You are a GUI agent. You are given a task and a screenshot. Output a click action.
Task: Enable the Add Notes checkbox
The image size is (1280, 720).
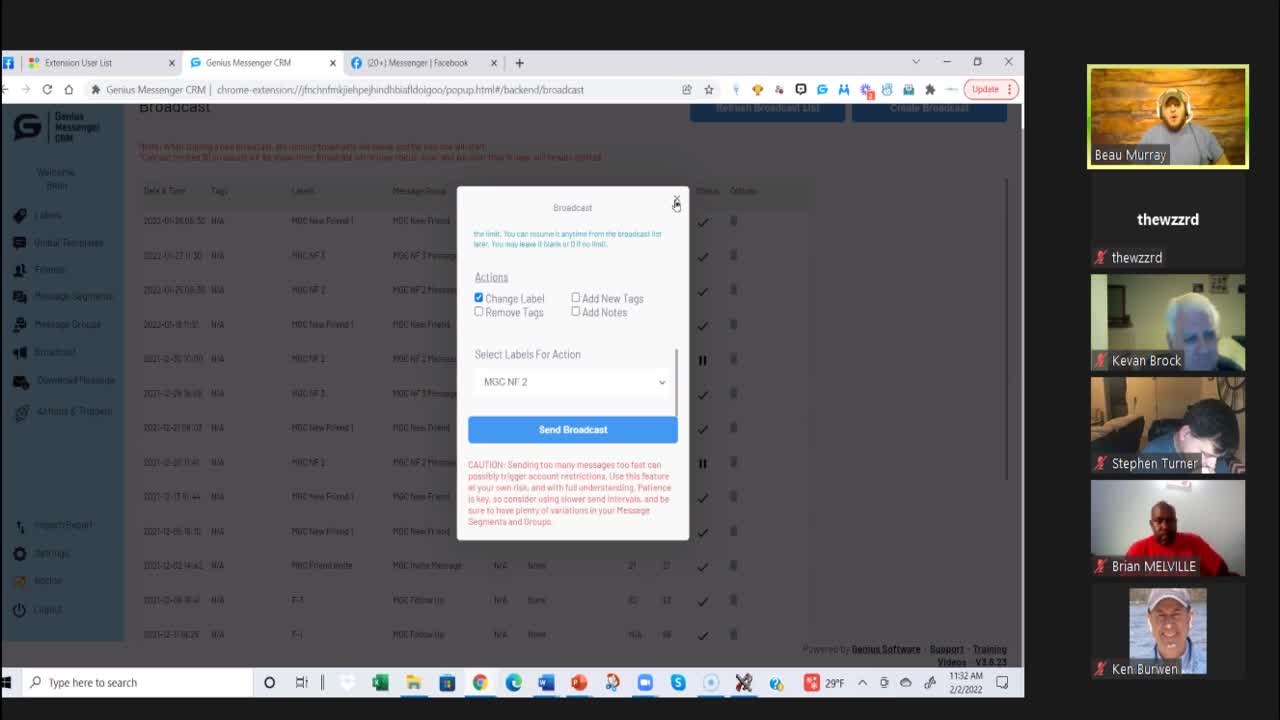click(x=576, y=312)
